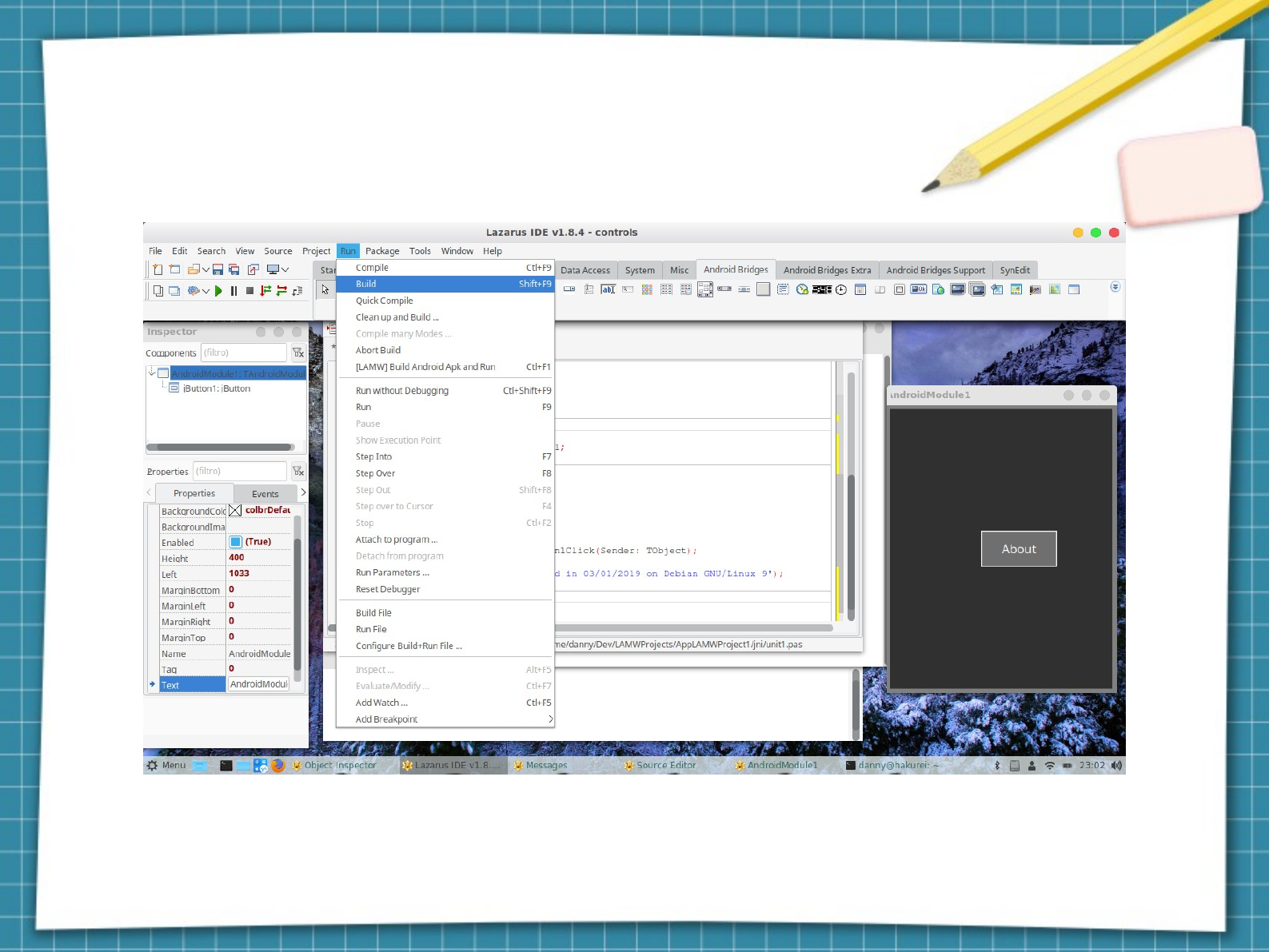
Task: Switch to the Events tab in Inspector
Action: 265,494
